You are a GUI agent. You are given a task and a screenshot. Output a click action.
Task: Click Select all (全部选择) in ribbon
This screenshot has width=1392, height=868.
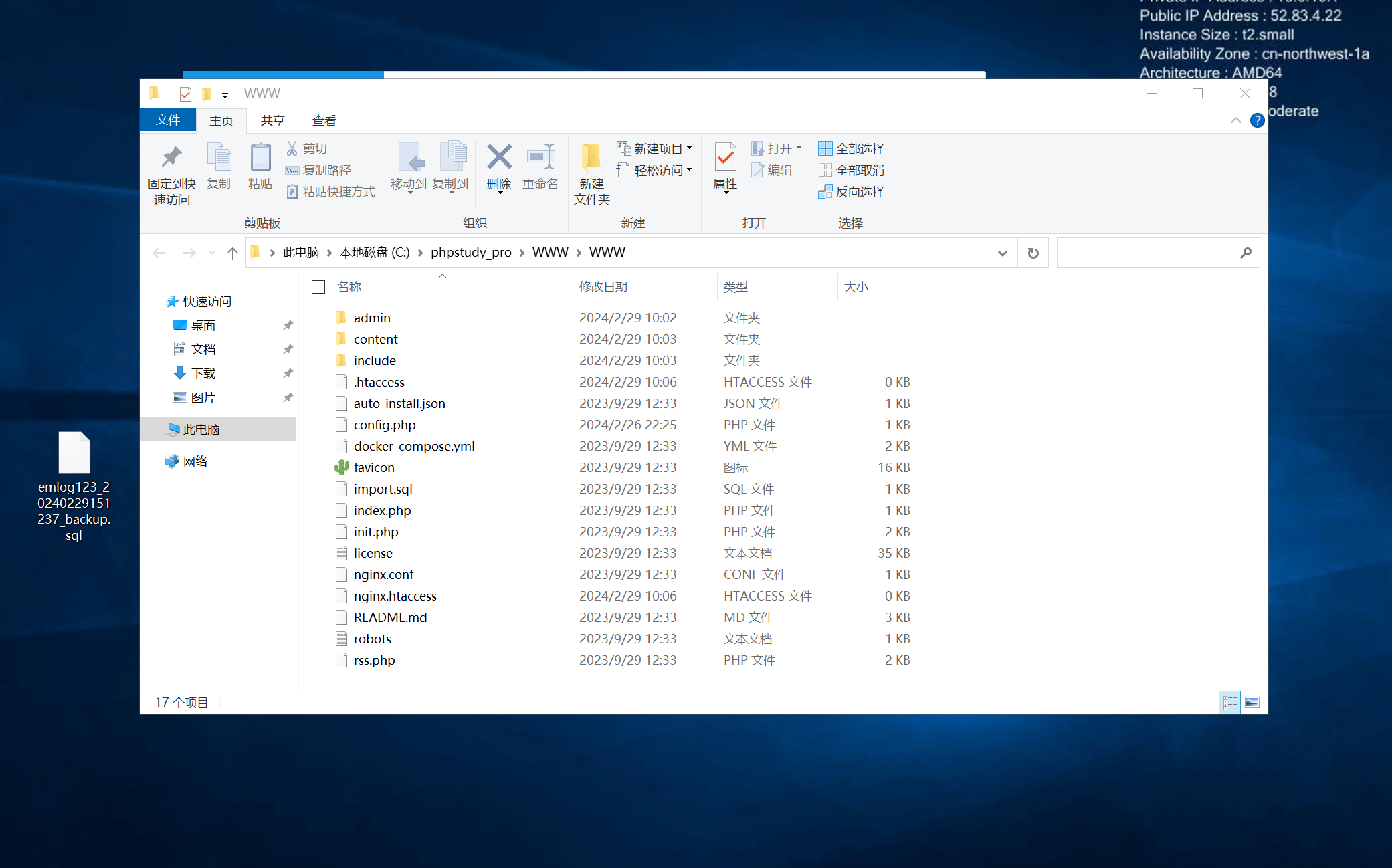tap(852, 148)
